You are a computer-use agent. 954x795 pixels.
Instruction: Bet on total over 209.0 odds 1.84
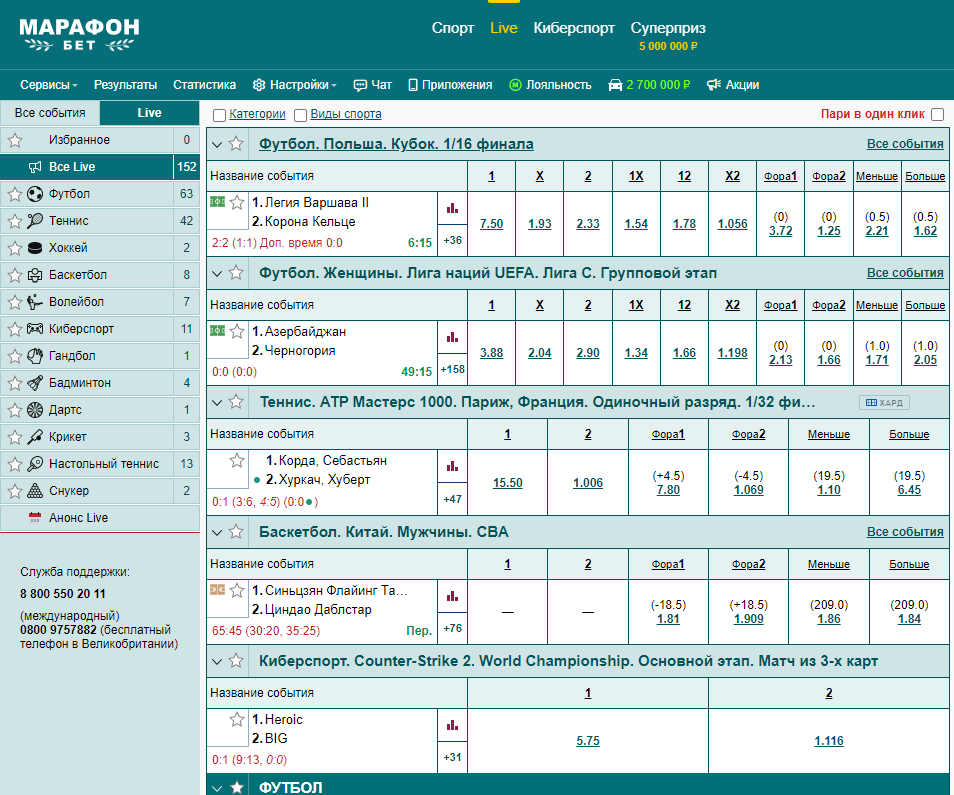(909, 619)
